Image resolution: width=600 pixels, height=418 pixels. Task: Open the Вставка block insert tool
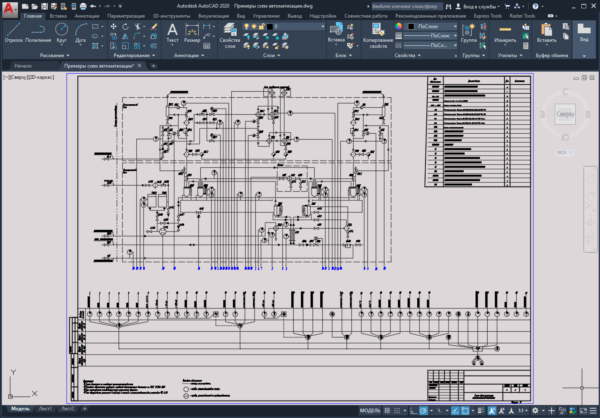point(336,33)
